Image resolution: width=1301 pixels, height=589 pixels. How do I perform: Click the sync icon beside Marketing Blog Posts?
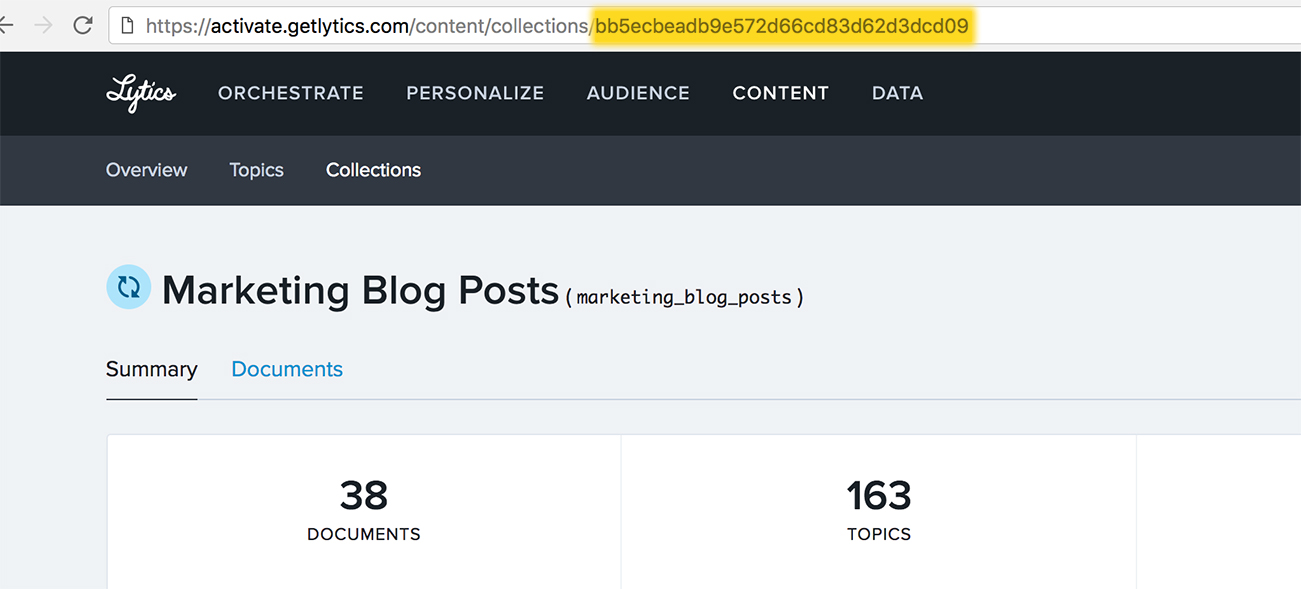coord(128,287)
